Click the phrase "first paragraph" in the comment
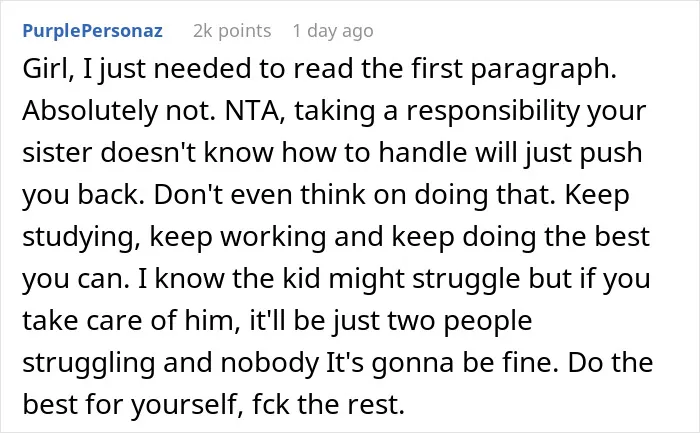700x433 pixels. (x=510, y=70)
